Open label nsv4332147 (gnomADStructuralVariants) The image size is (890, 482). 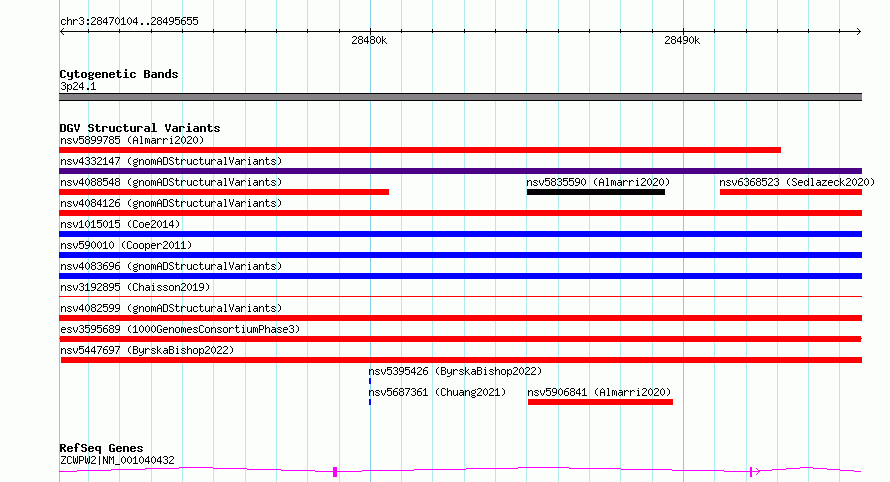click(x=171, y=161)
